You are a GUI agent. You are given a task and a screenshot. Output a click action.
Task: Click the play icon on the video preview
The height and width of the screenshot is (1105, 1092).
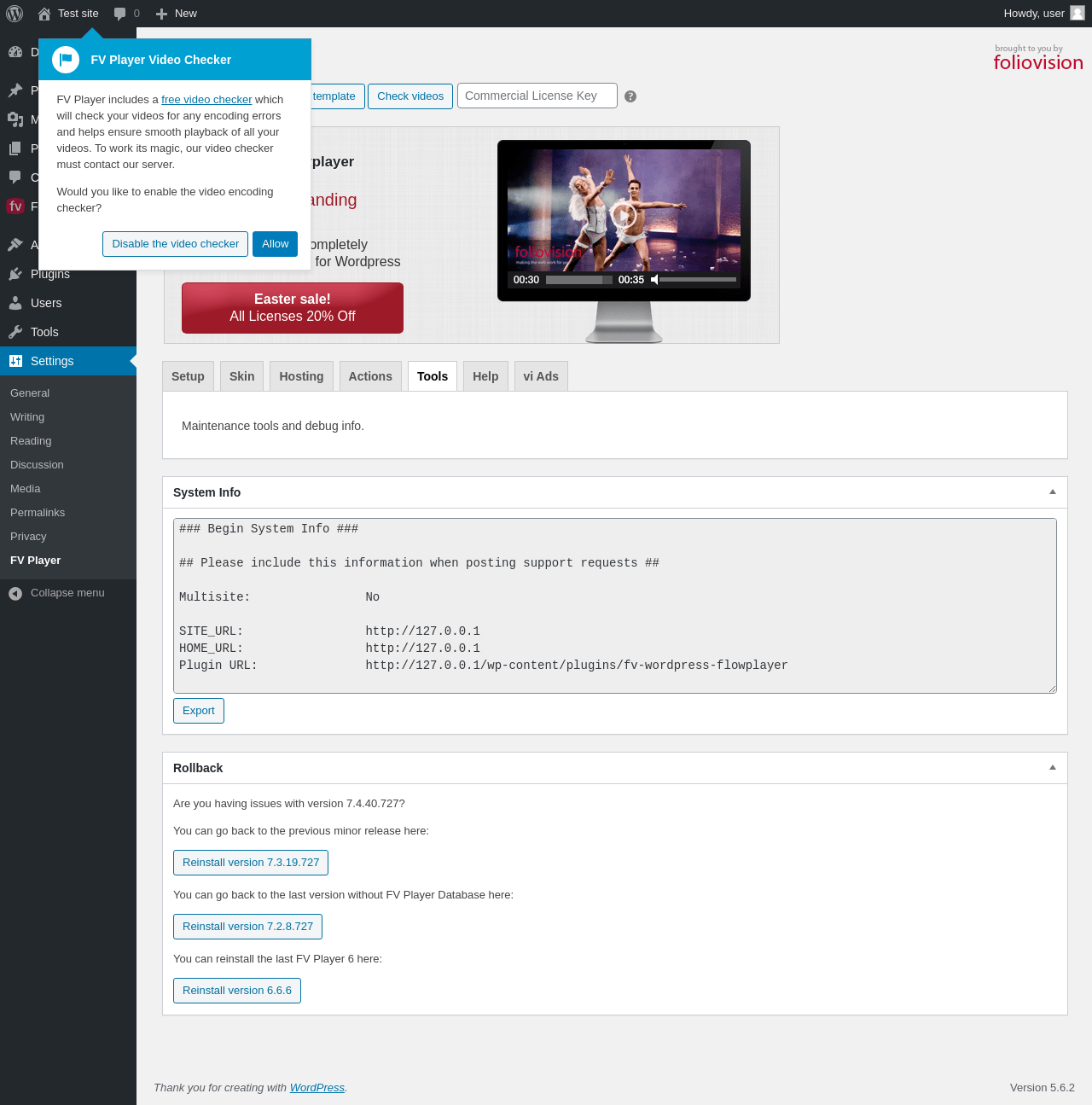tap(624, 215)
